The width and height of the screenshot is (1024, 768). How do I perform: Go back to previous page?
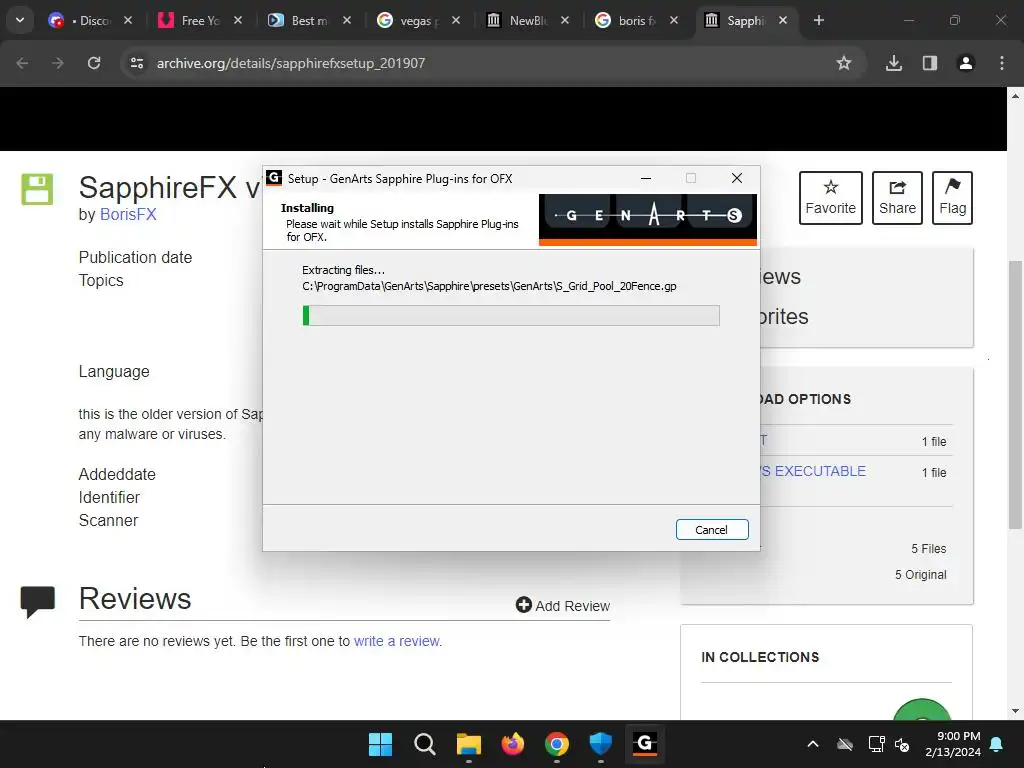click(x=22, y=63)
